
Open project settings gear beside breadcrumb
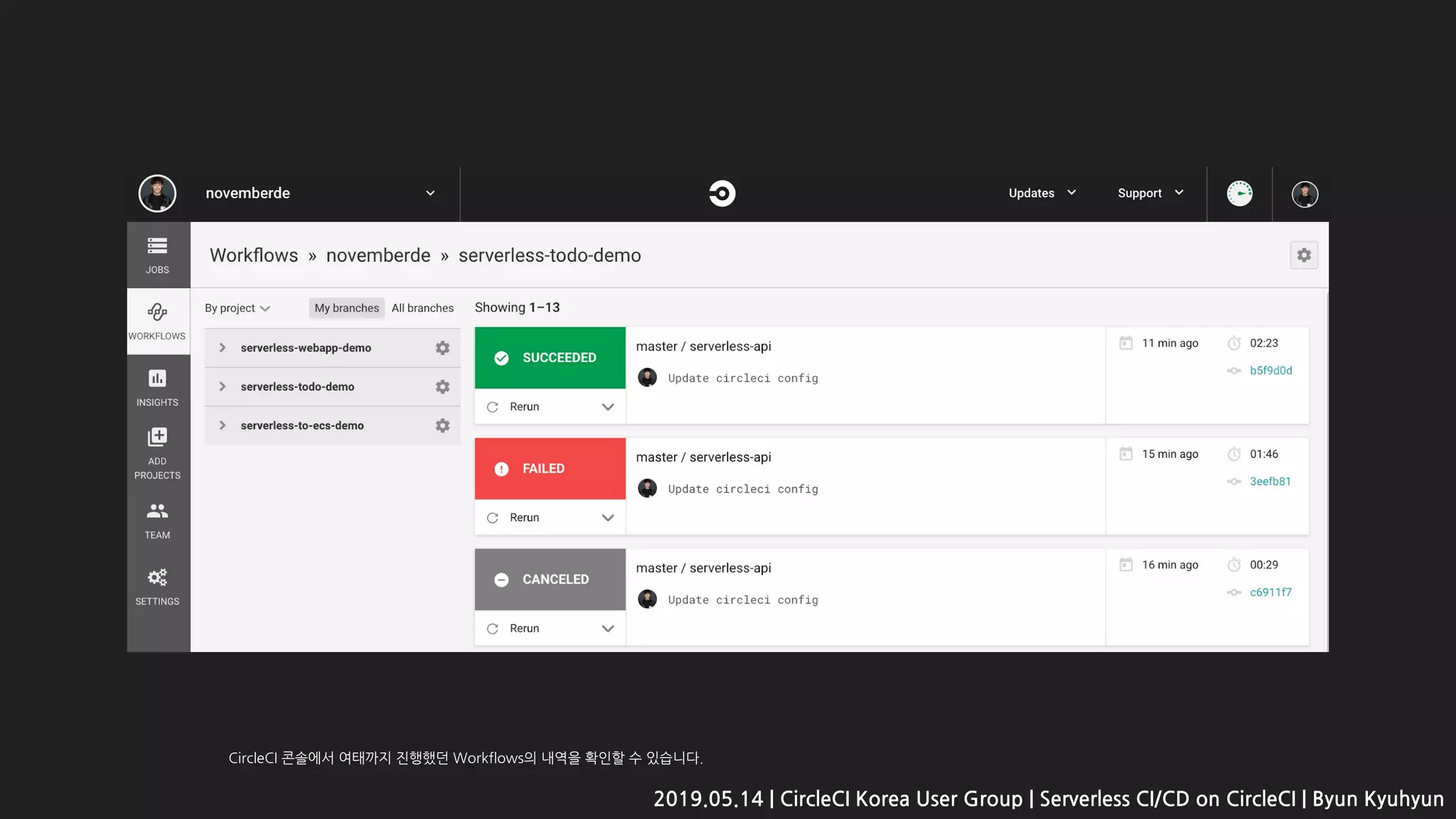1304,255
